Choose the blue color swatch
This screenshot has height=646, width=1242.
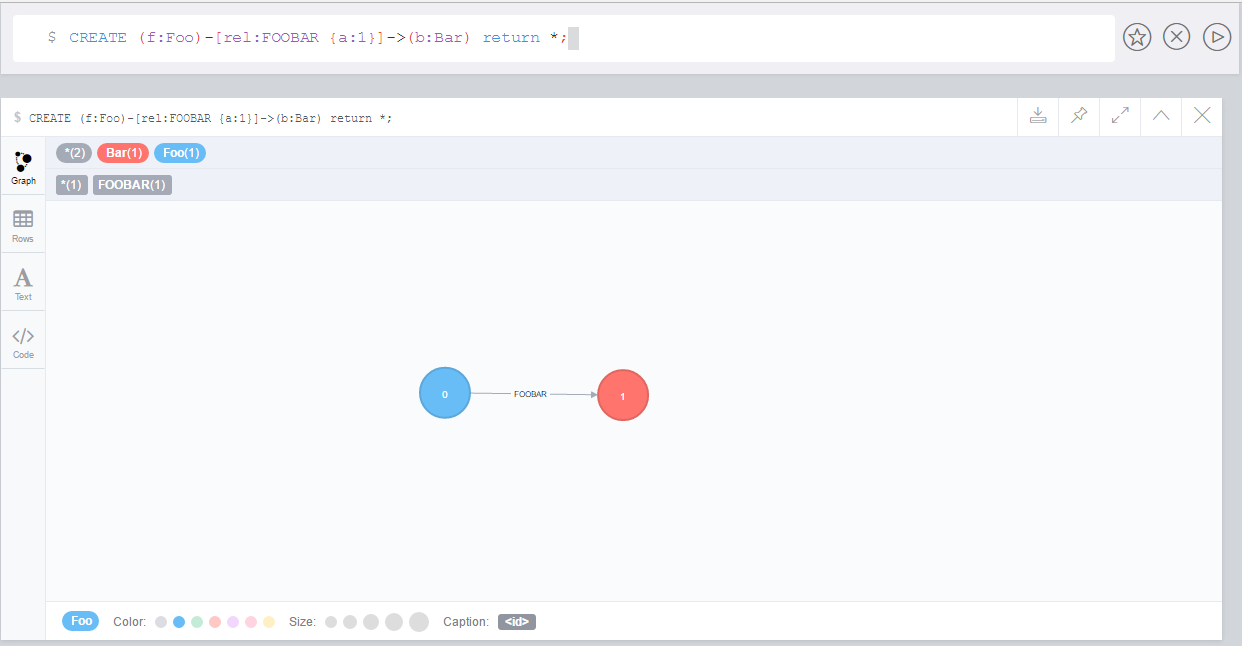tap(179, 622)
